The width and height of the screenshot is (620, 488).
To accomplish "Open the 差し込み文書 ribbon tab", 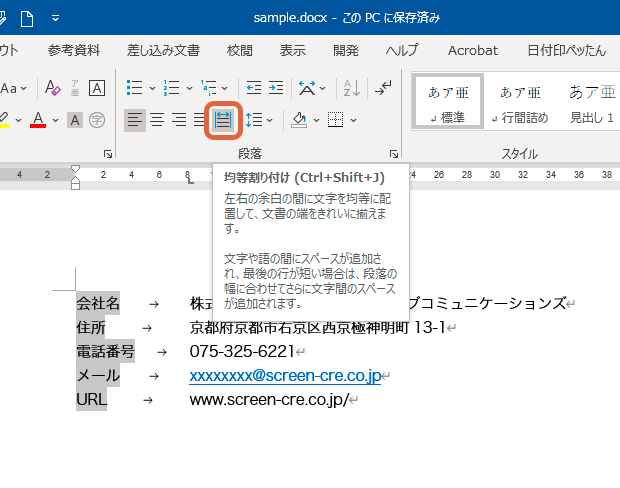I will click(x=163, y=51).
